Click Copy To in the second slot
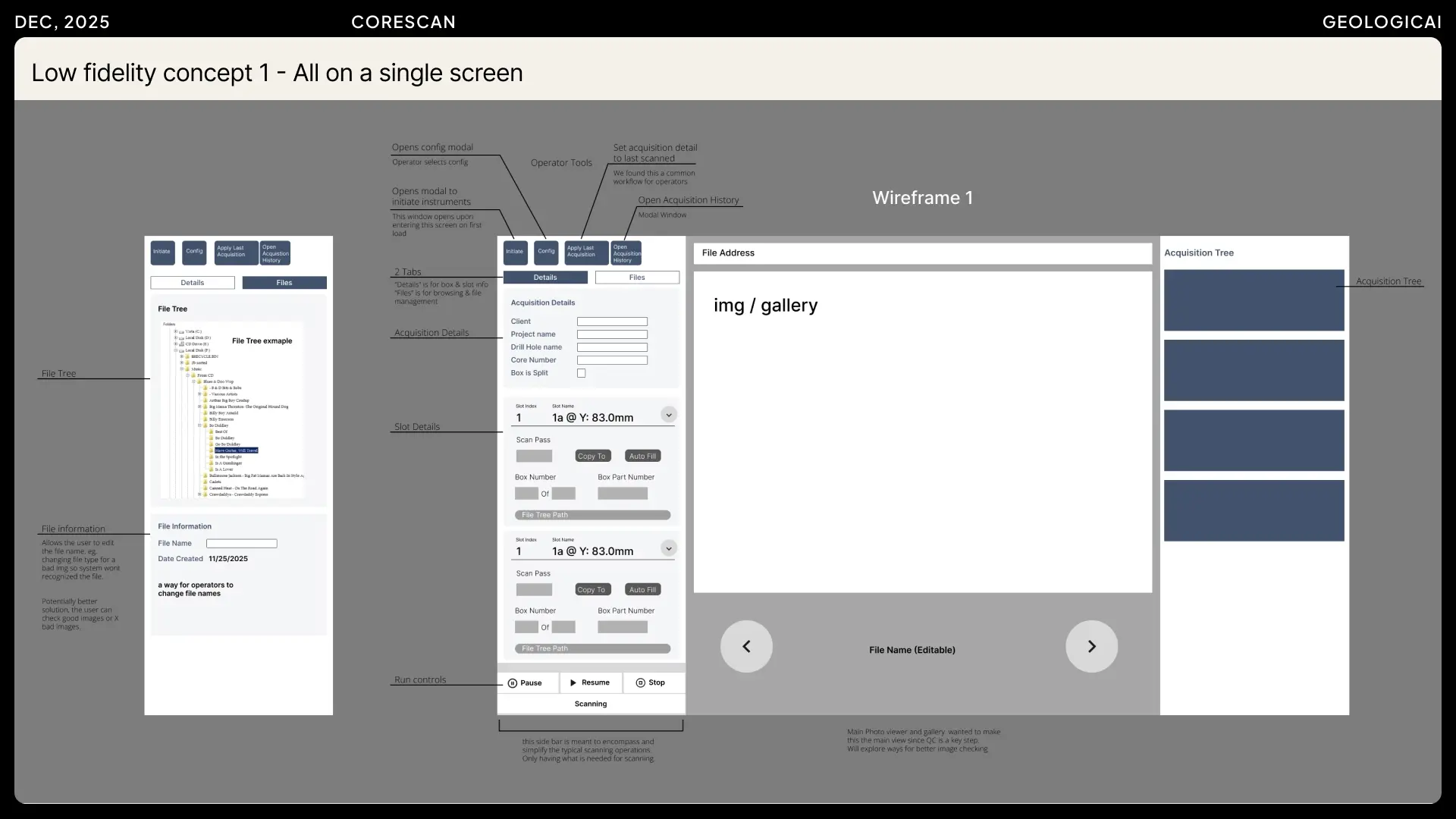1456x819 pixels. tap(591, 589)
